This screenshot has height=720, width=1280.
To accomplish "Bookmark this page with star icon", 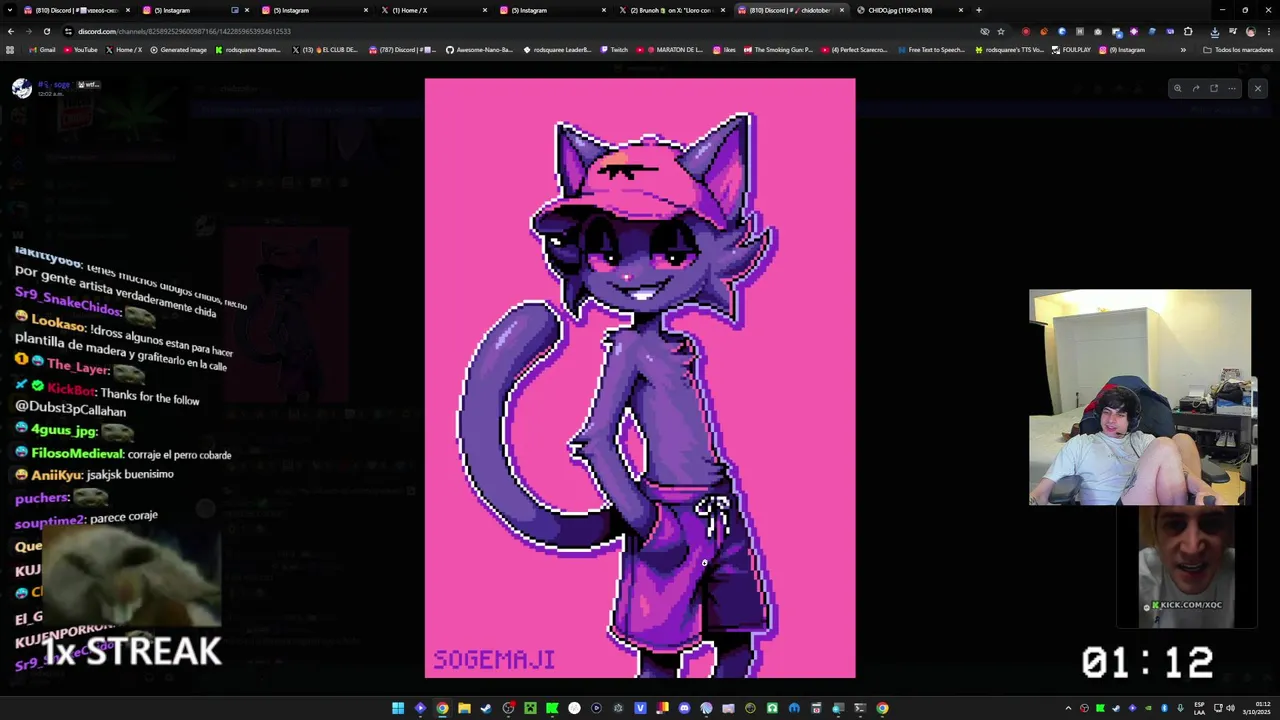I will coord(1001,31).
